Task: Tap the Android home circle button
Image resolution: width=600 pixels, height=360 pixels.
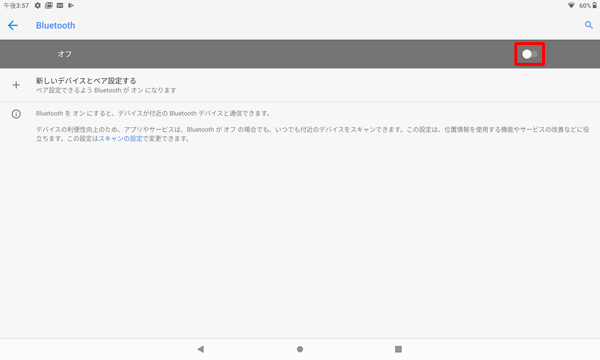Action: pos(300,349)
